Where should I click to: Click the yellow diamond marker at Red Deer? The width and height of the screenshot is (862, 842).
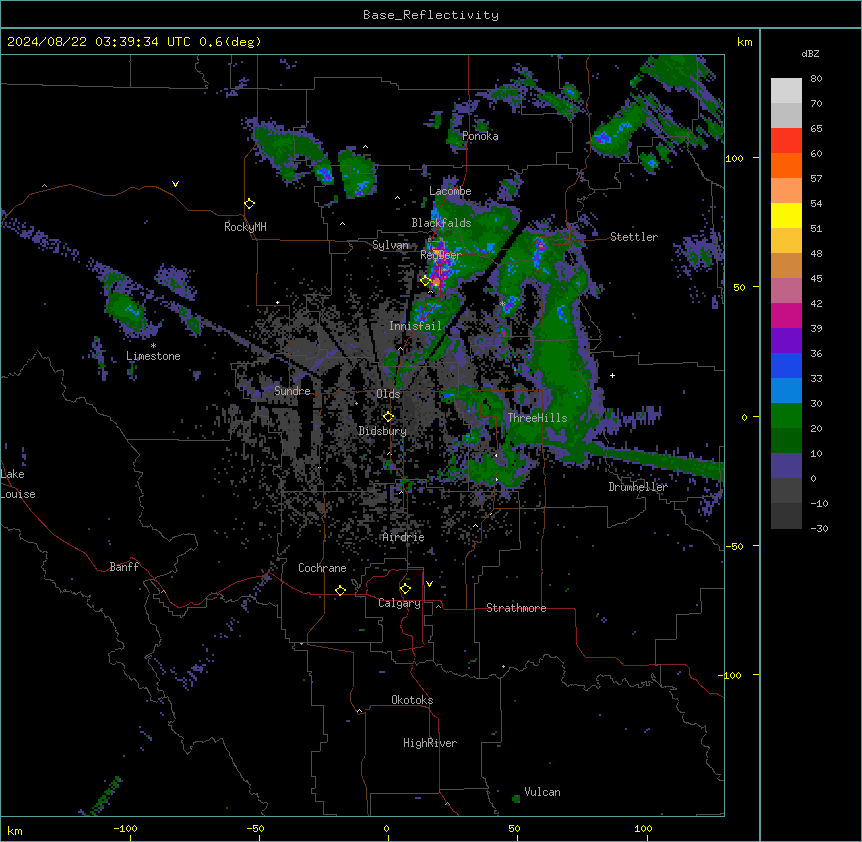[425, 280]
